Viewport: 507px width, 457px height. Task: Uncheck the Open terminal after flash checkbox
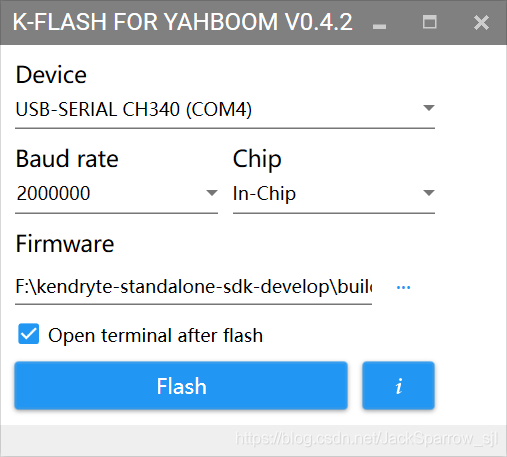(x=29, y=334)
